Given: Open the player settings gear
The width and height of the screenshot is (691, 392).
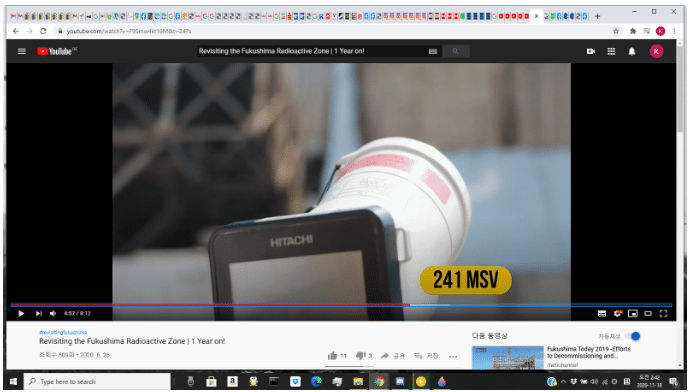Looking at the screenshot, I should 617,313.
